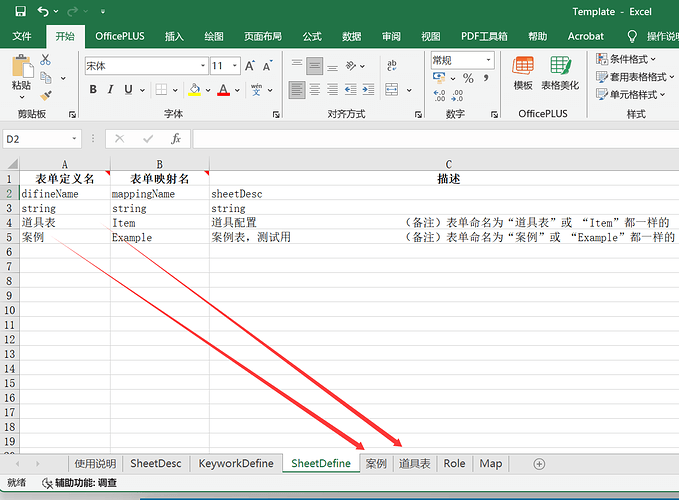Click the align right icon
Viewport: 679px width, 500px height.
point(332,90)
